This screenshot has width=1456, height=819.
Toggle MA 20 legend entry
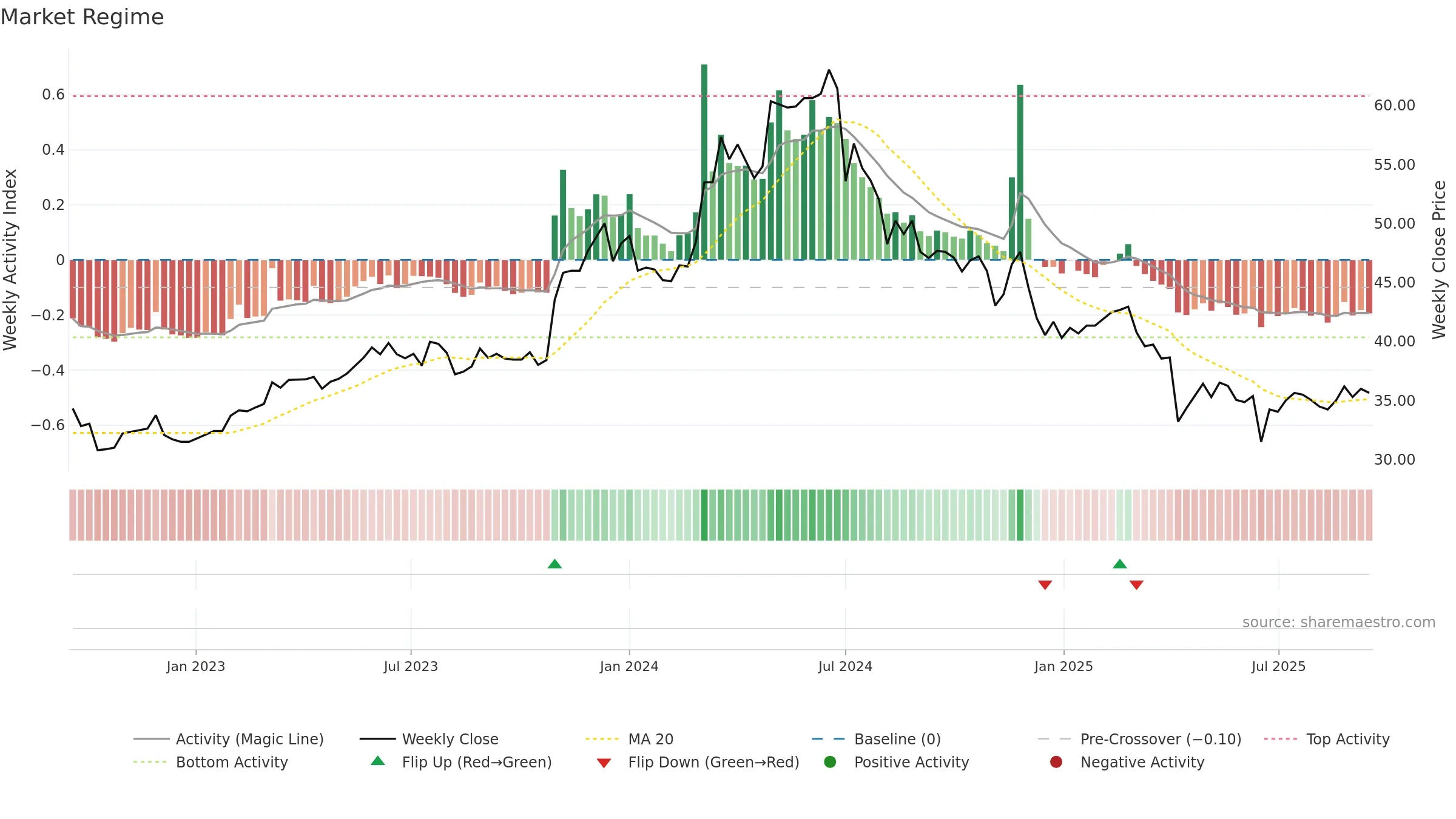pyautogui.click(x=629, y=739)
